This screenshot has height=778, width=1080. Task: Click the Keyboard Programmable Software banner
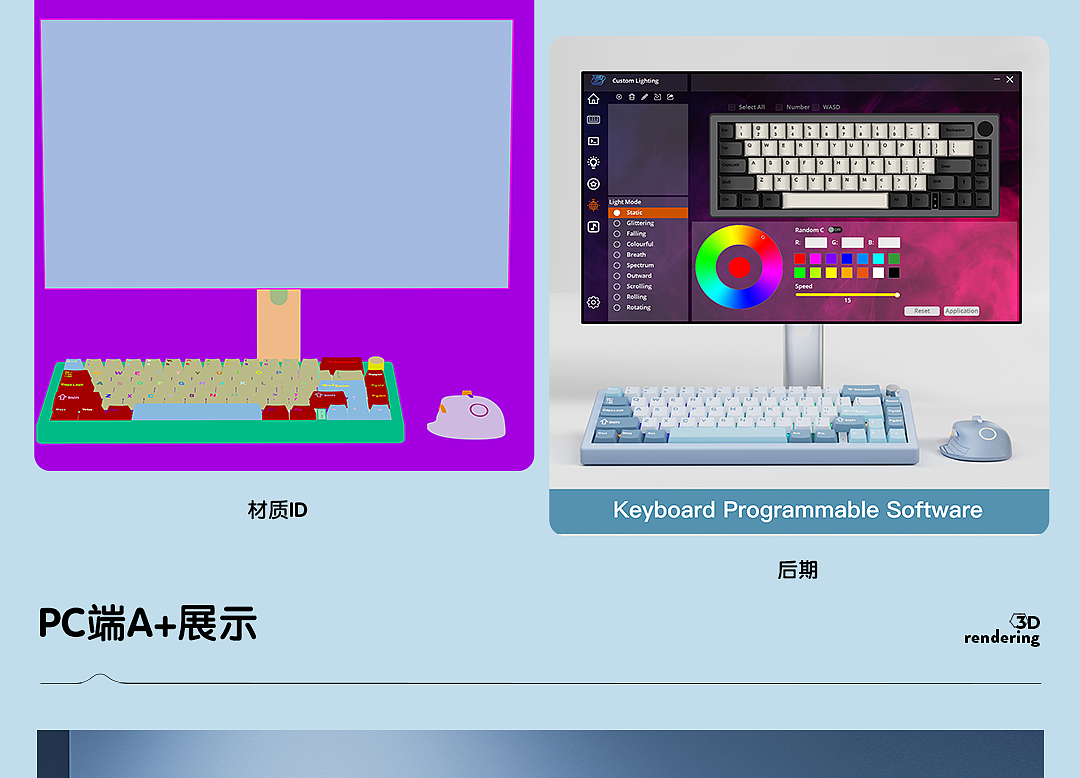798,510
